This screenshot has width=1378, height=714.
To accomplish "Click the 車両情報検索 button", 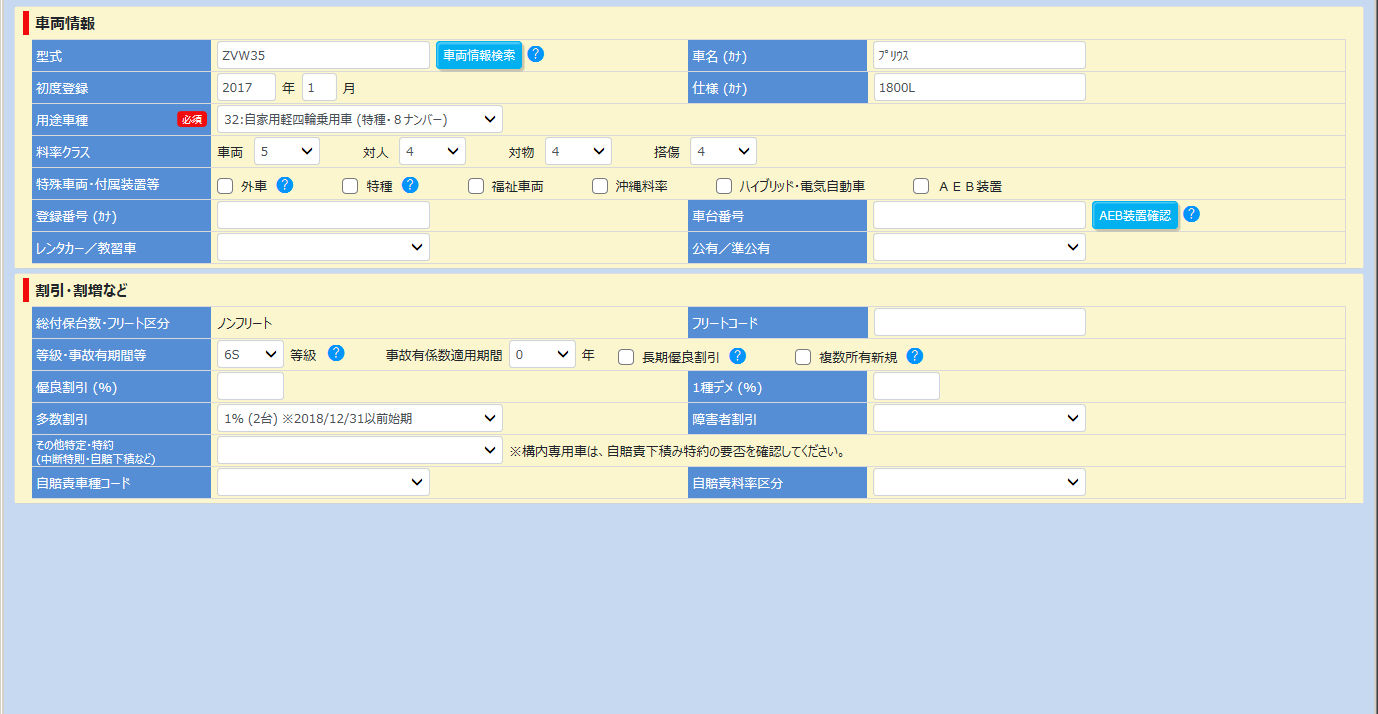I will (479, 55).
